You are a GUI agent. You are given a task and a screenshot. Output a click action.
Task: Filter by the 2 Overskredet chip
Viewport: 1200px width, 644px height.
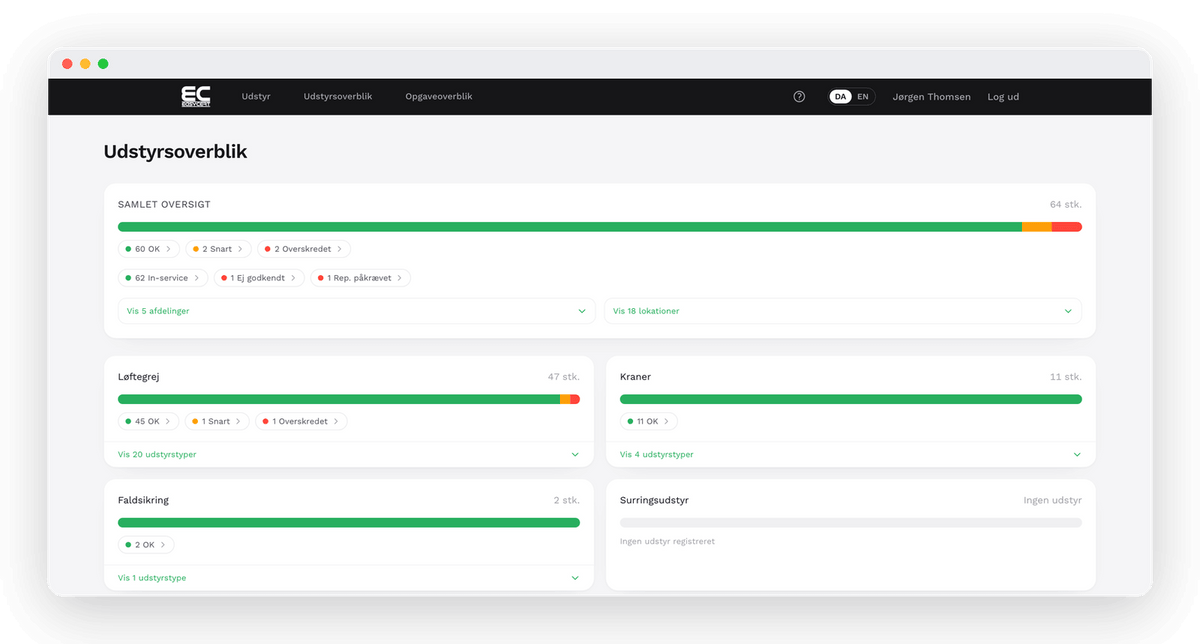pyautogui.click(x=304, y=249)
